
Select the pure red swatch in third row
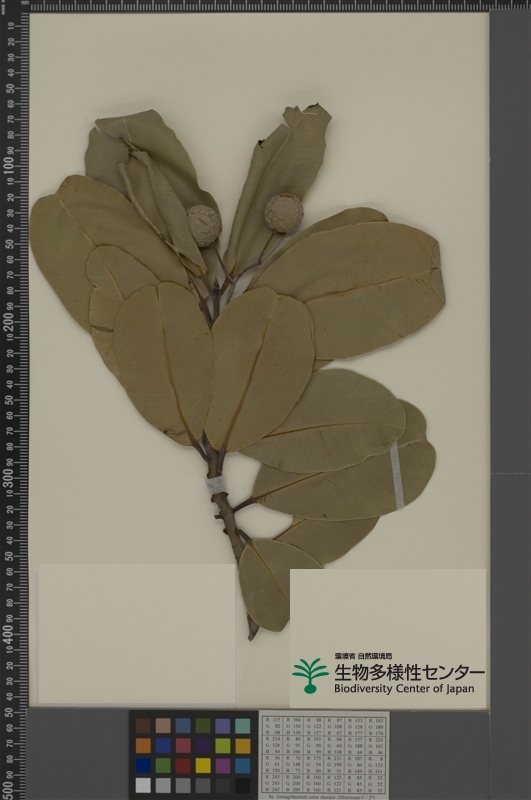point(183,765)
